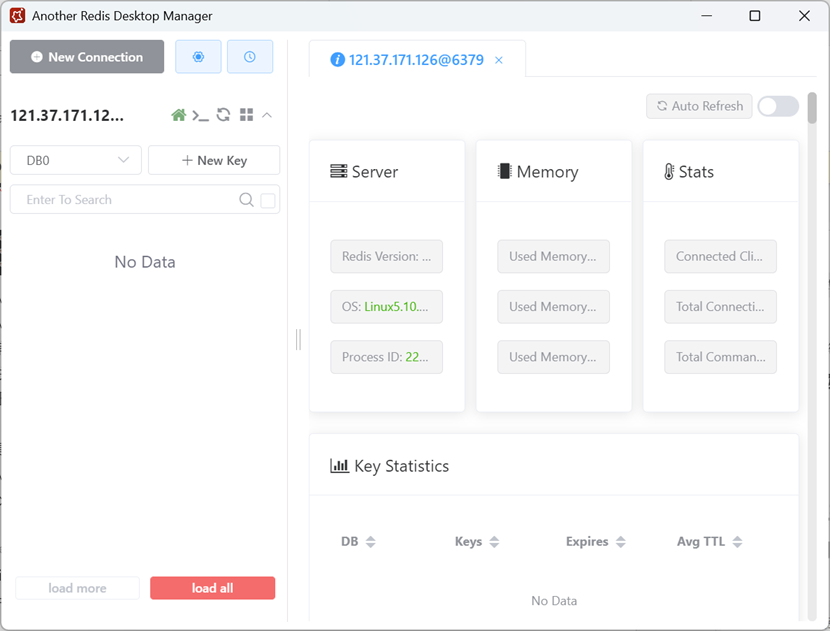Viewport: 830px width, 631px height.
Task: Click the search magnifier icon
Action: coord(246,200)
